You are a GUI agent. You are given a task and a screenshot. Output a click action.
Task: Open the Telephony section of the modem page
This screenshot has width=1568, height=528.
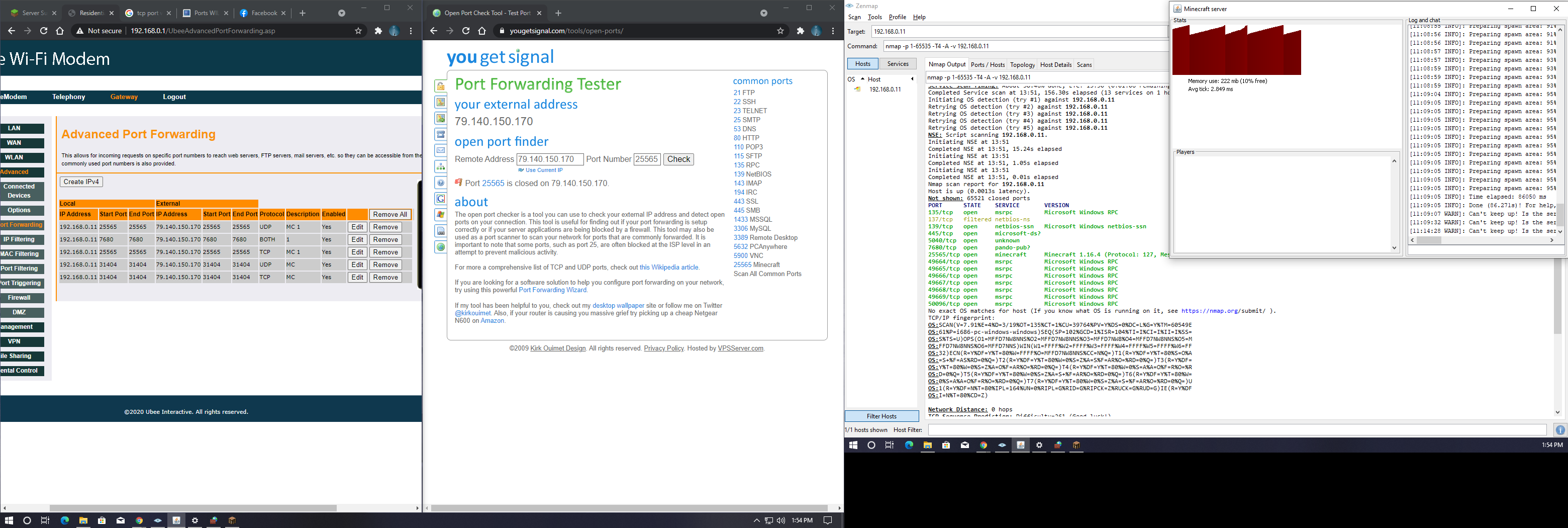point(69,97)
